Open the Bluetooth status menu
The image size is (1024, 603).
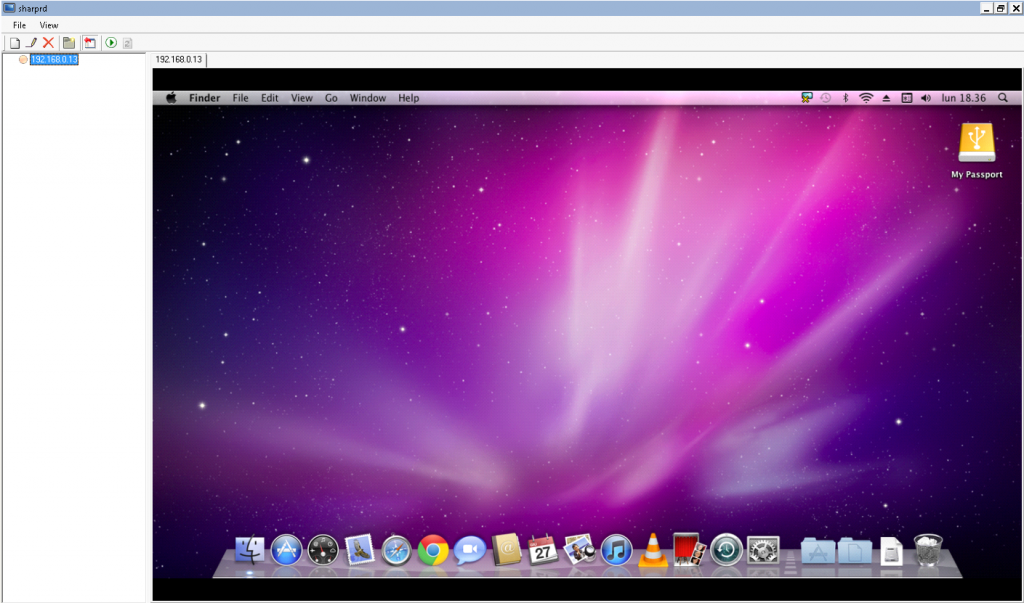tap(845, 98)
